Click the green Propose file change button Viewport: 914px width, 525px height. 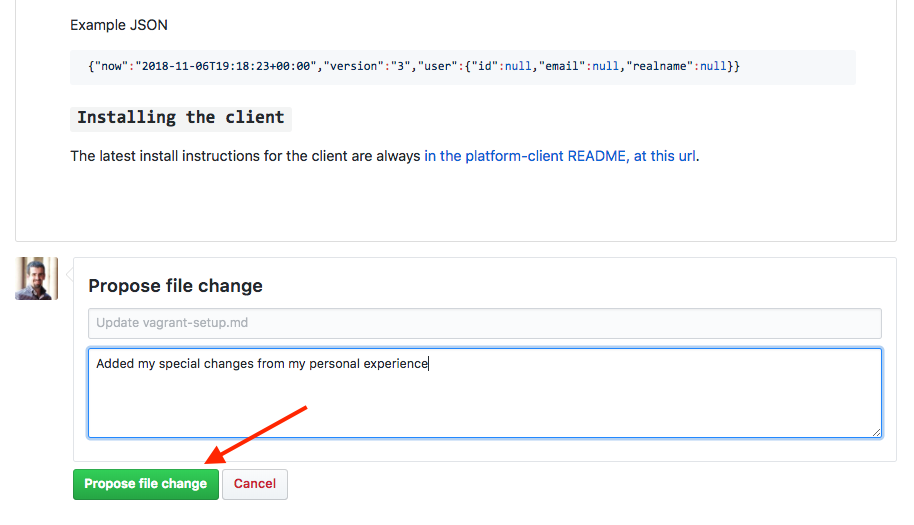point(145,484)
